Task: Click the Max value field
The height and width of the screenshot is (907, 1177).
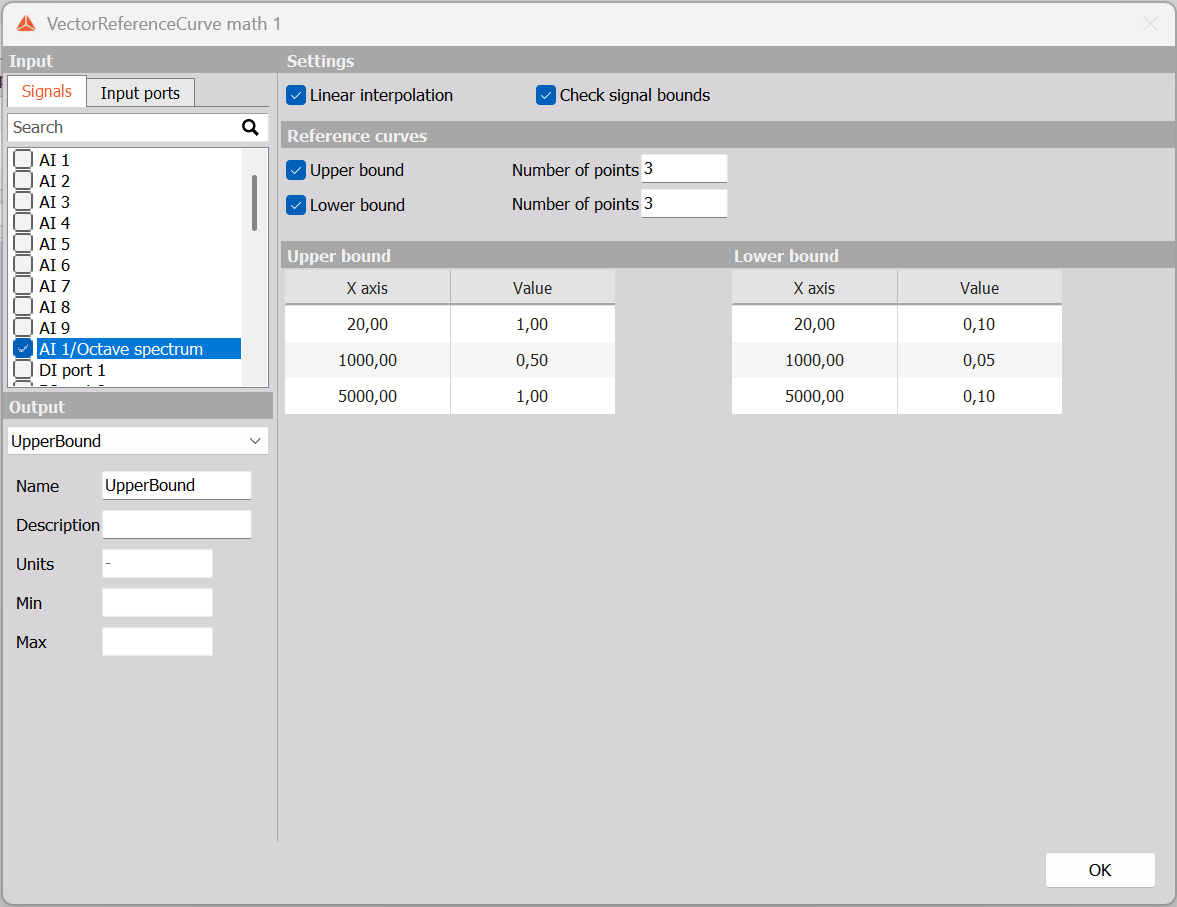Action: pyautogui.click(x=157, y=641)
